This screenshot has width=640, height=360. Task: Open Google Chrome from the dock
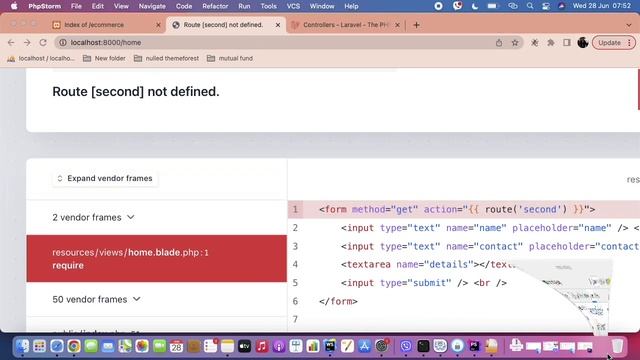[74, 346]
